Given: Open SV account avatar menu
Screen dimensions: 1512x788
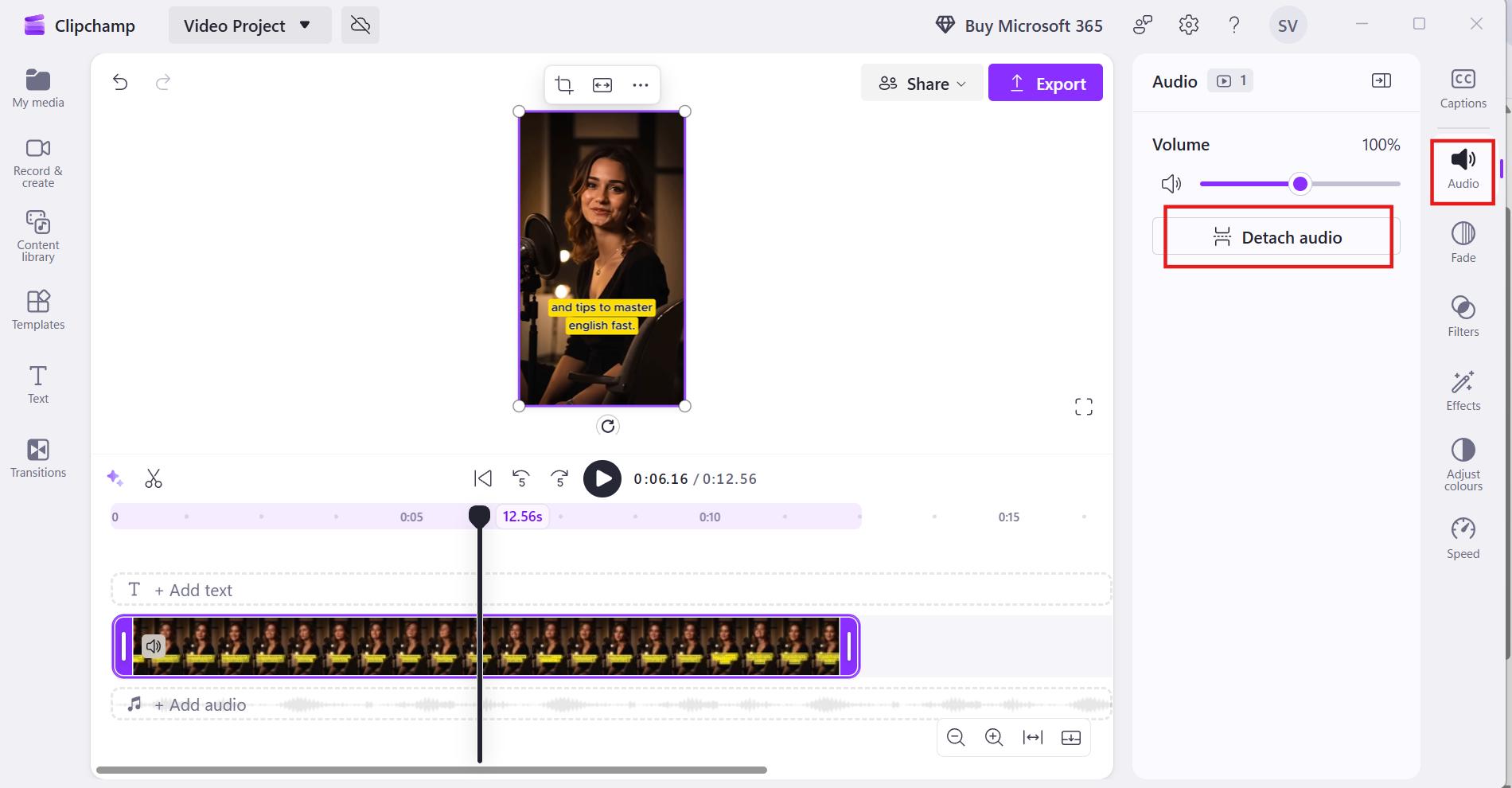Looking at the screenshot, I should [x=1288, y=25].
